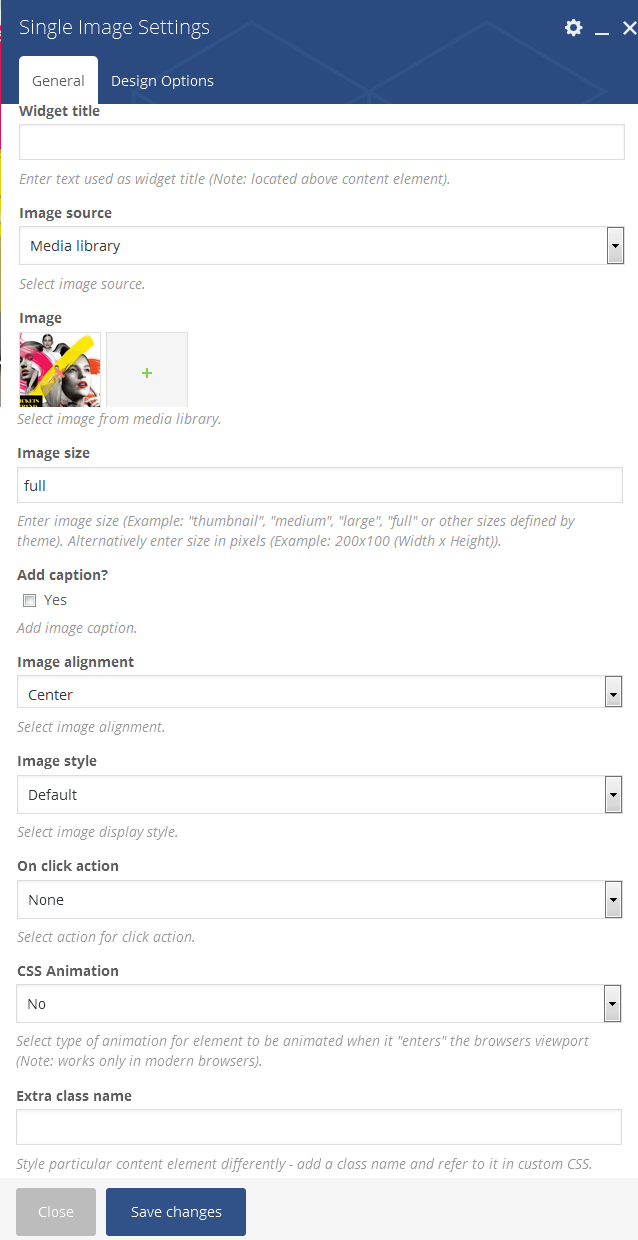Click the Yes label beside caption checkbox
This screenshot has height=1240, width=638.
56,600
